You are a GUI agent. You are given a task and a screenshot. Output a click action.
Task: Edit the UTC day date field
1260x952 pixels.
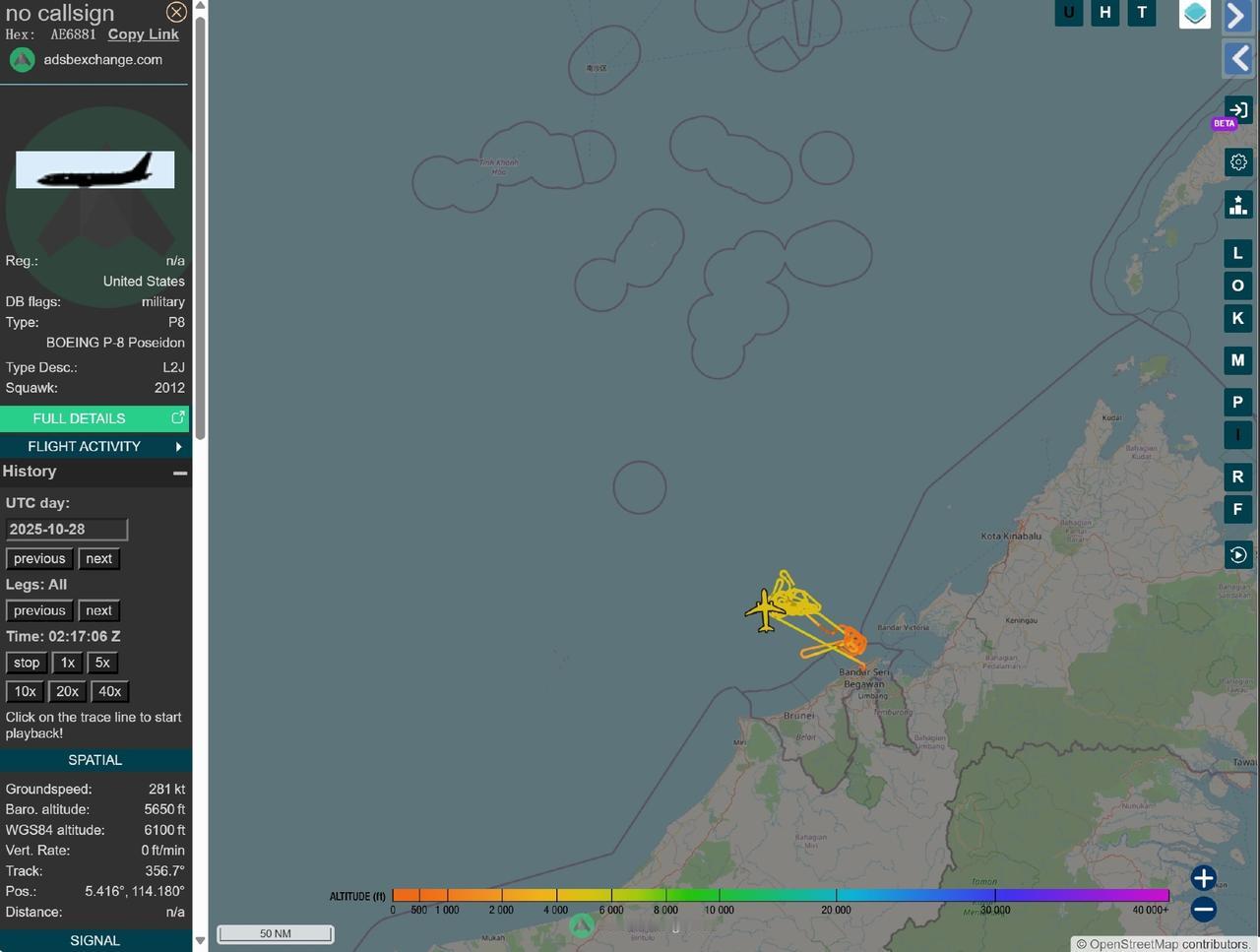pos(67,530)
